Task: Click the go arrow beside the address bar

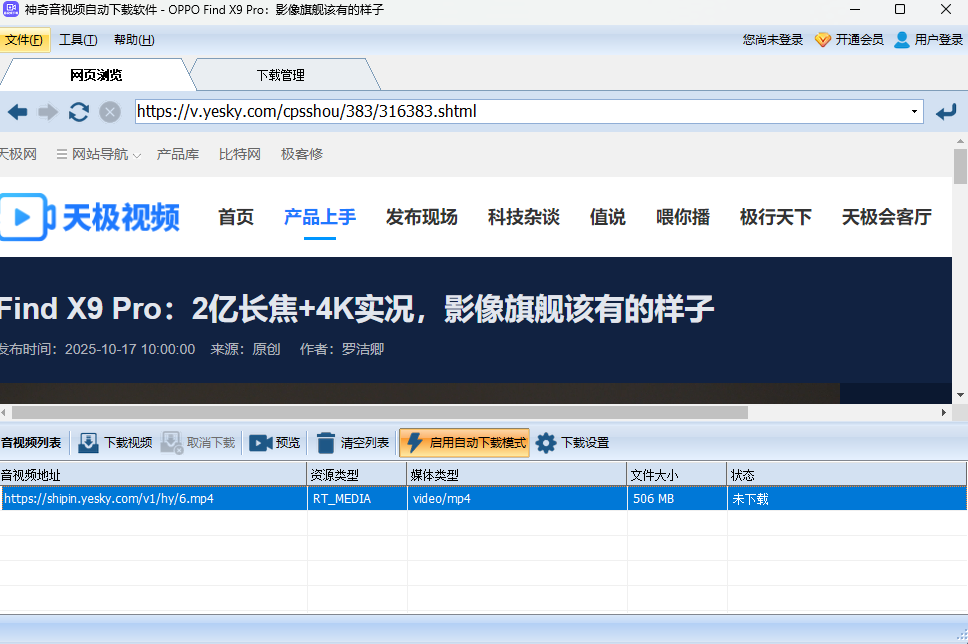Action: click(945, 112)
